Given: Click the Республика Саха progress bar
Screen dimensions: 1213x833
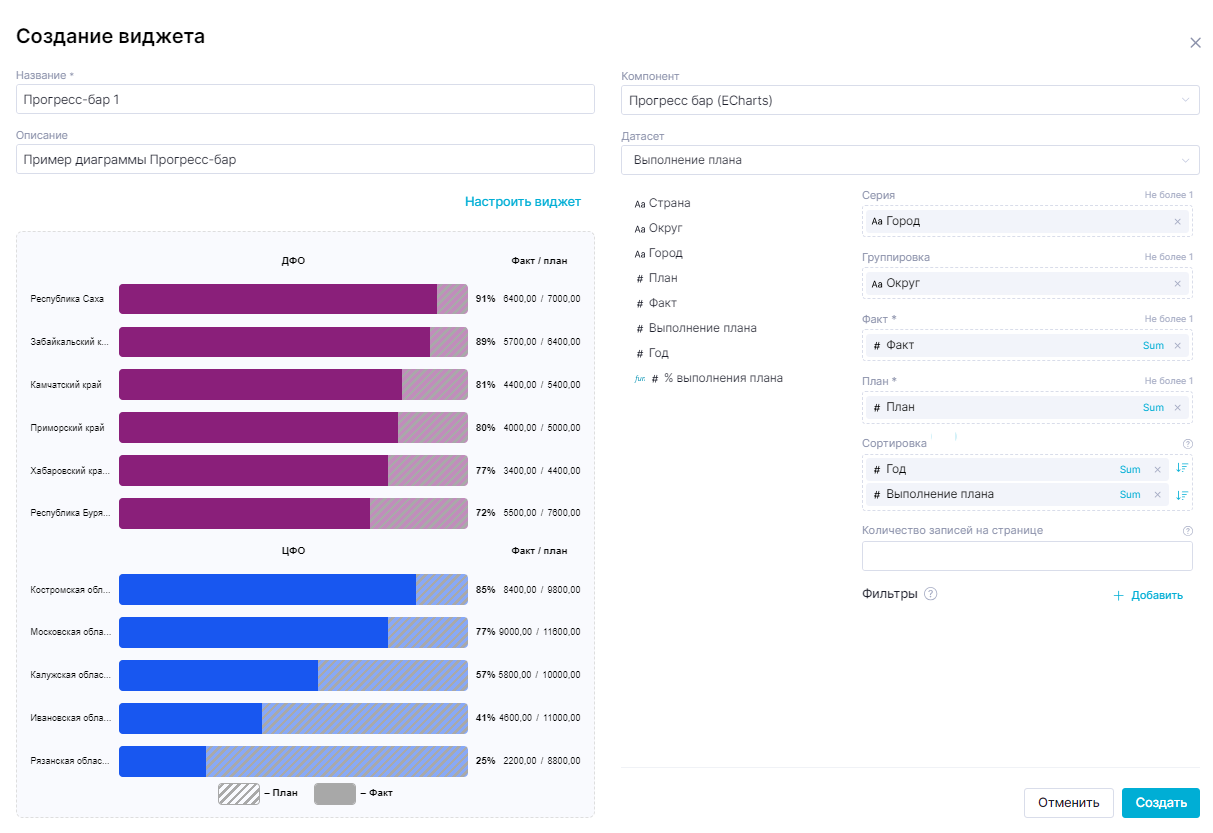Looking at the screenshot, I should [292, 299].
